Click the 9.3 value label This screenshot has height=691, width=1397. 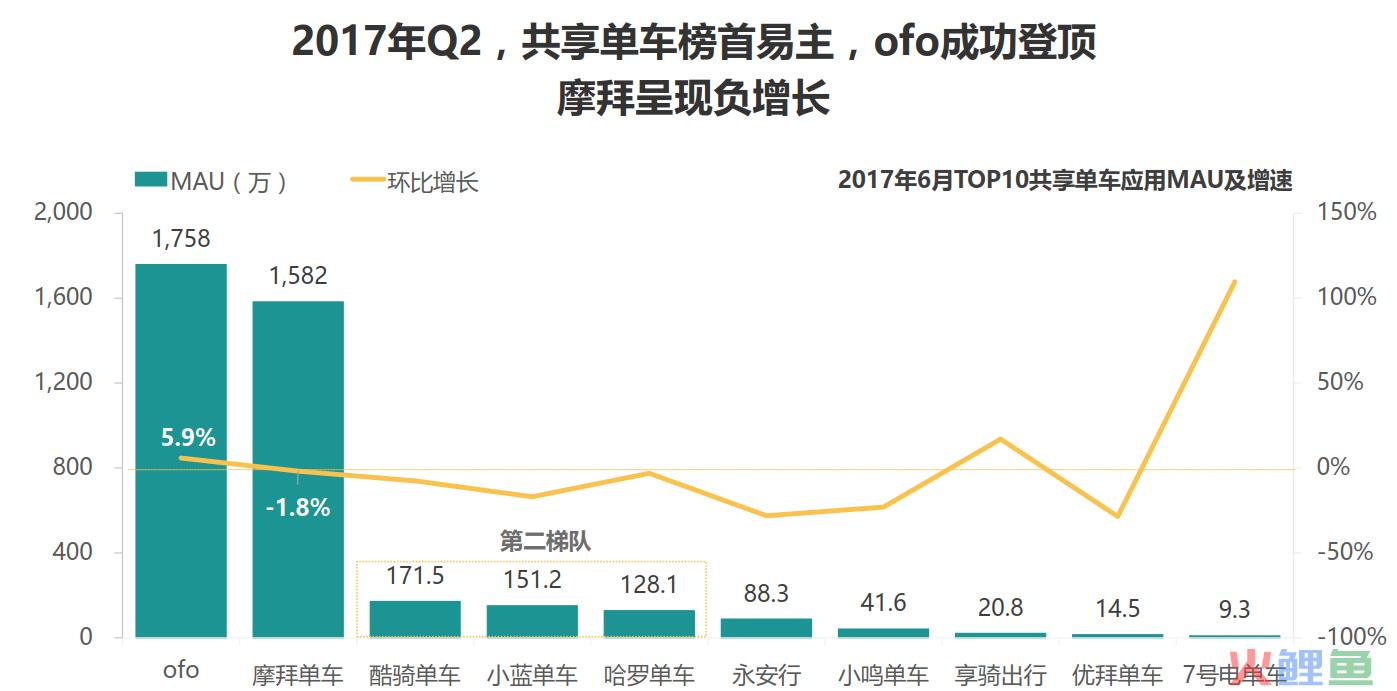(1234, 610)
